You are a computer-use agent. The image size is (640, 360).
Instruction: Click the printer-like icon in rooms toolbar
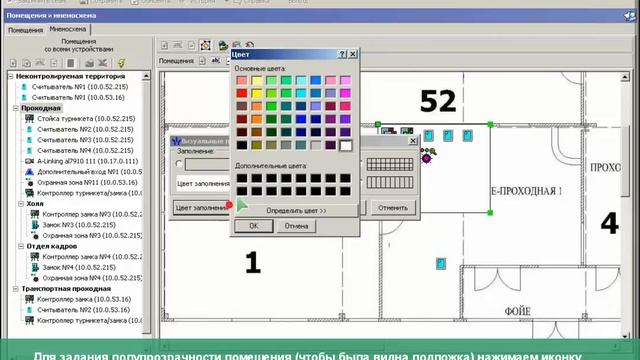[89, 63]
